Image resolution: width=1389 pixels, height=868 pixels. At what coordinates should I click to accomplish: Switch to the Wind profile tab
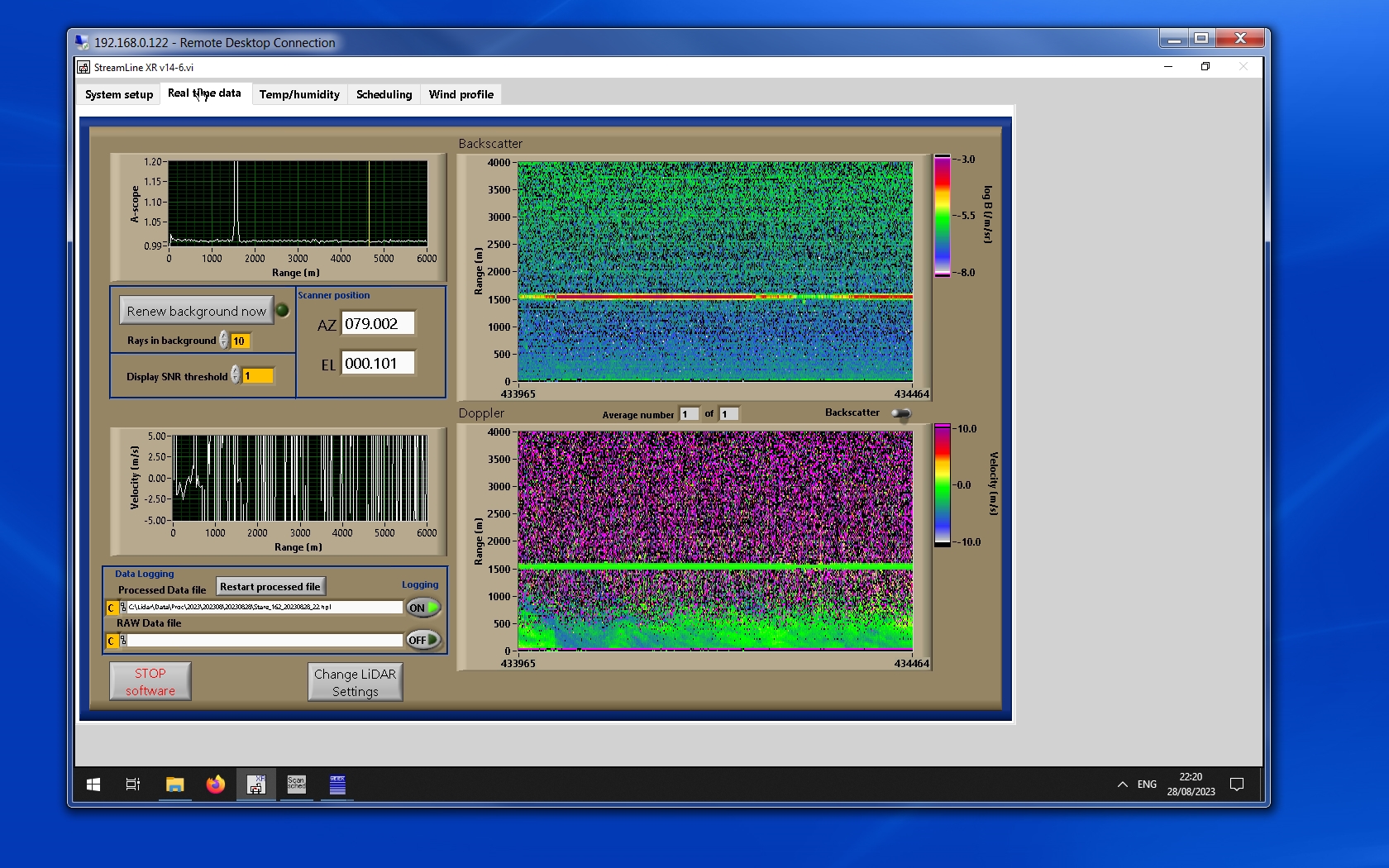(x=461, y=94)
